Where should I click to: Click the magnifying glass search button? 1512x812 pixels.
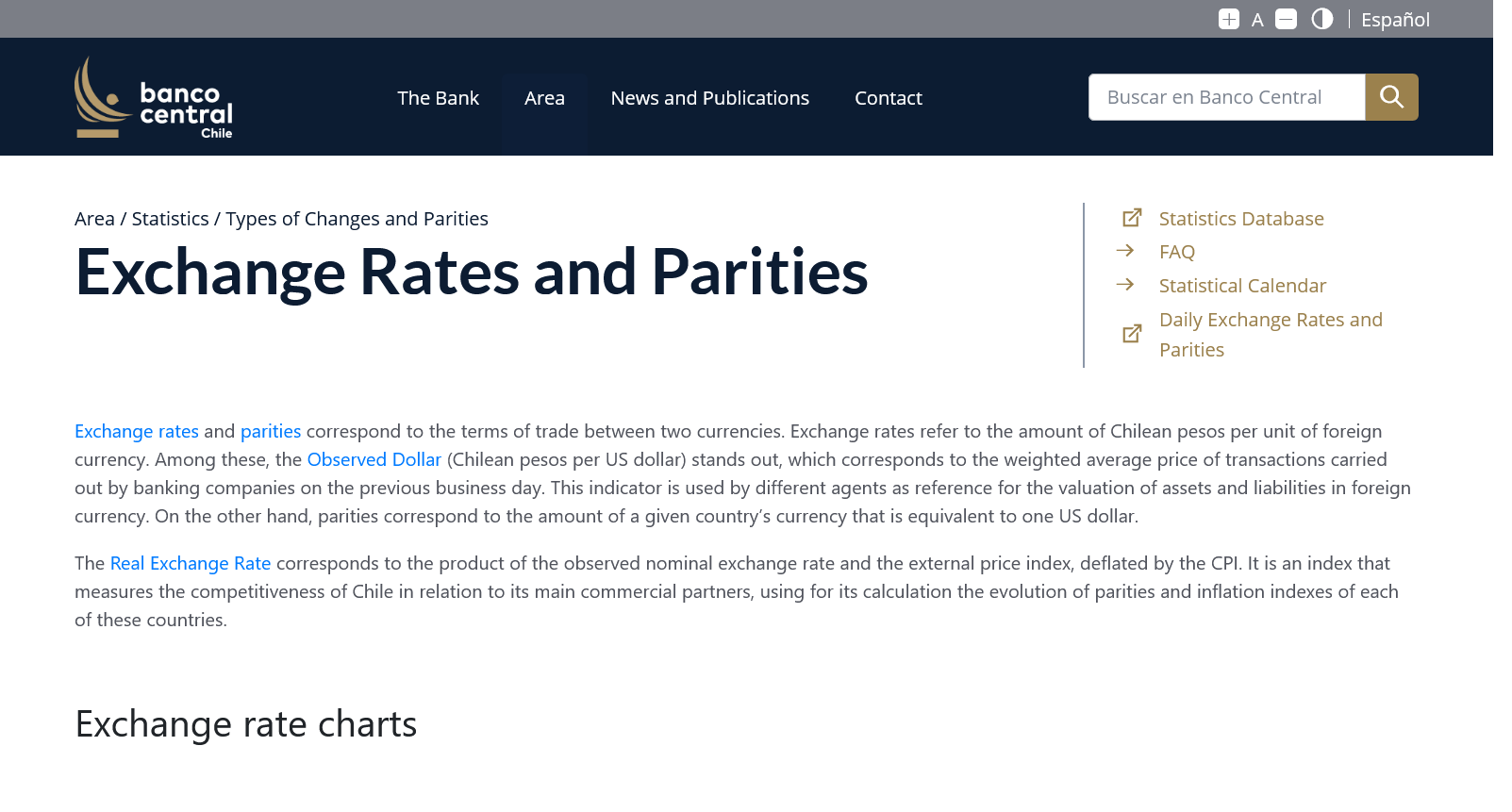(x=1391, y=97)
